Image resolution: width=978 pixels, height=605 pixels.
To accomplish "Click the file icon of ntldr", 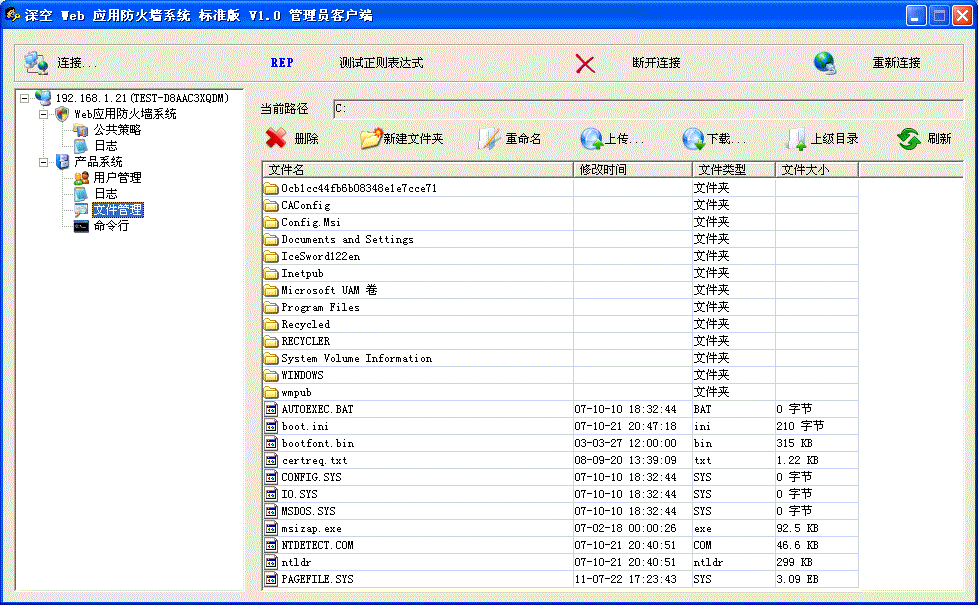I will click(271, 563).
